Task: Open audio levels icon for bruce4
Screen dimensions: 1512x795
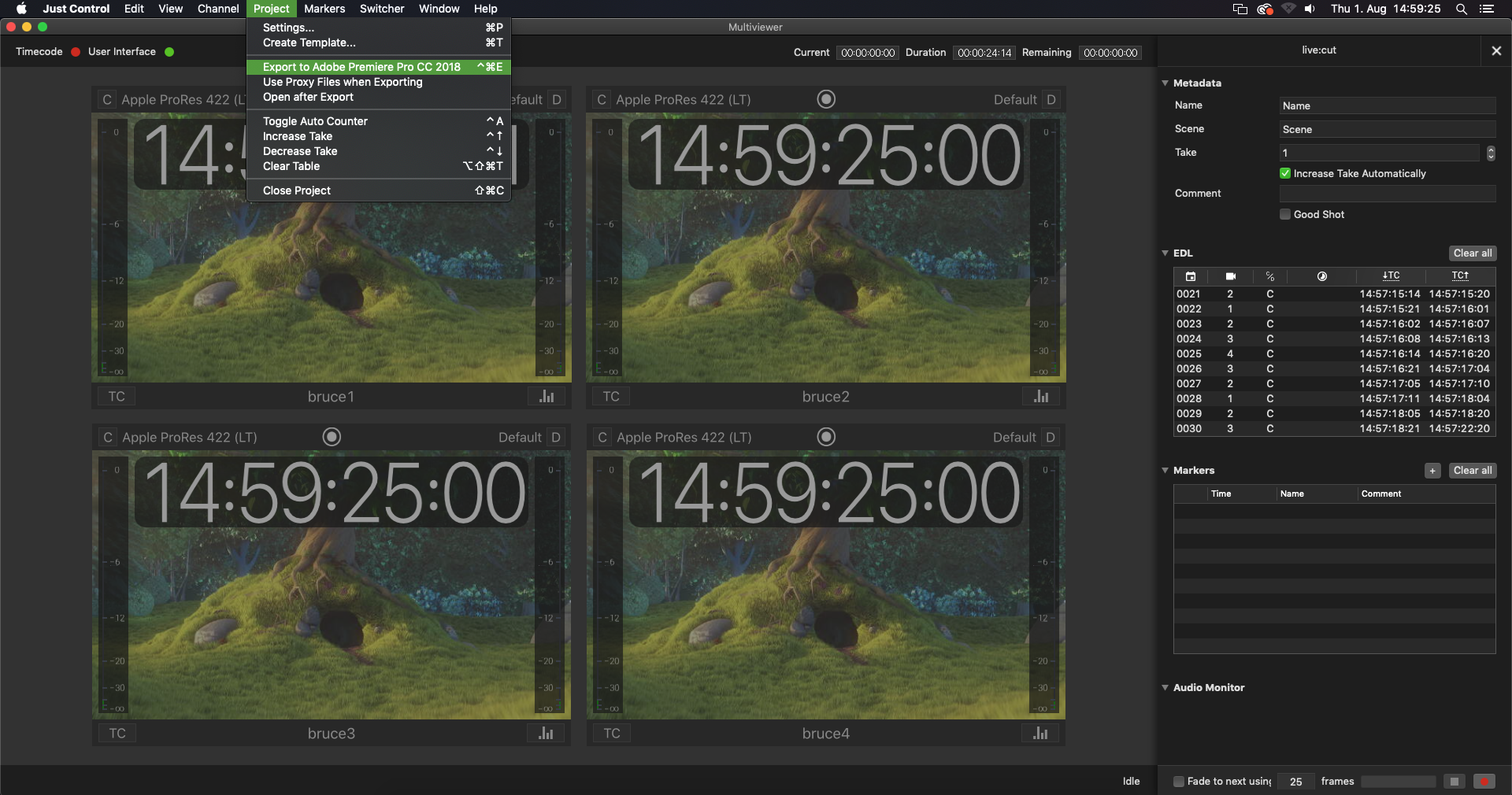Action: click(1041, 734)
